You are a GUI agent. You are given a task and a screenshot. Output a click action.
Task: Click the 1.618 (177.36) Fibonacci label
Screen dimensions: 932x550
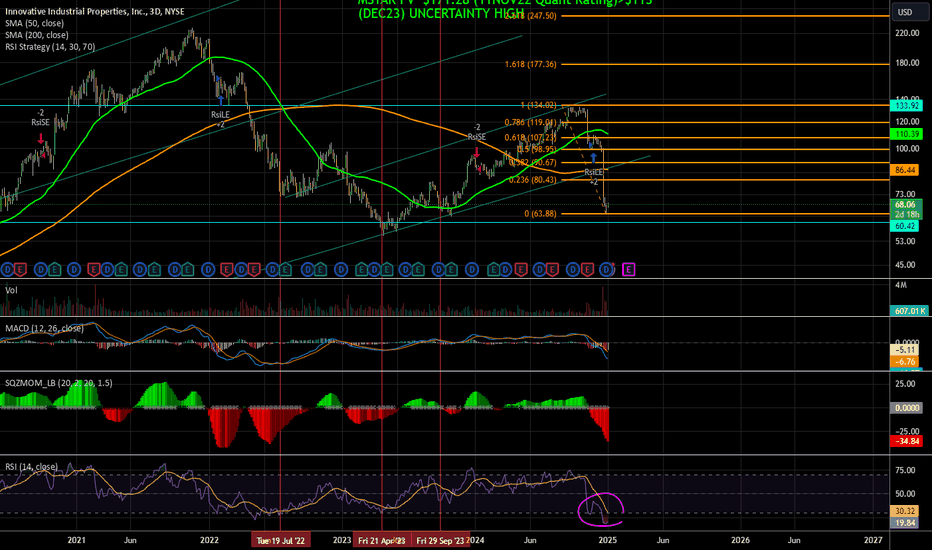click(531, 64)
